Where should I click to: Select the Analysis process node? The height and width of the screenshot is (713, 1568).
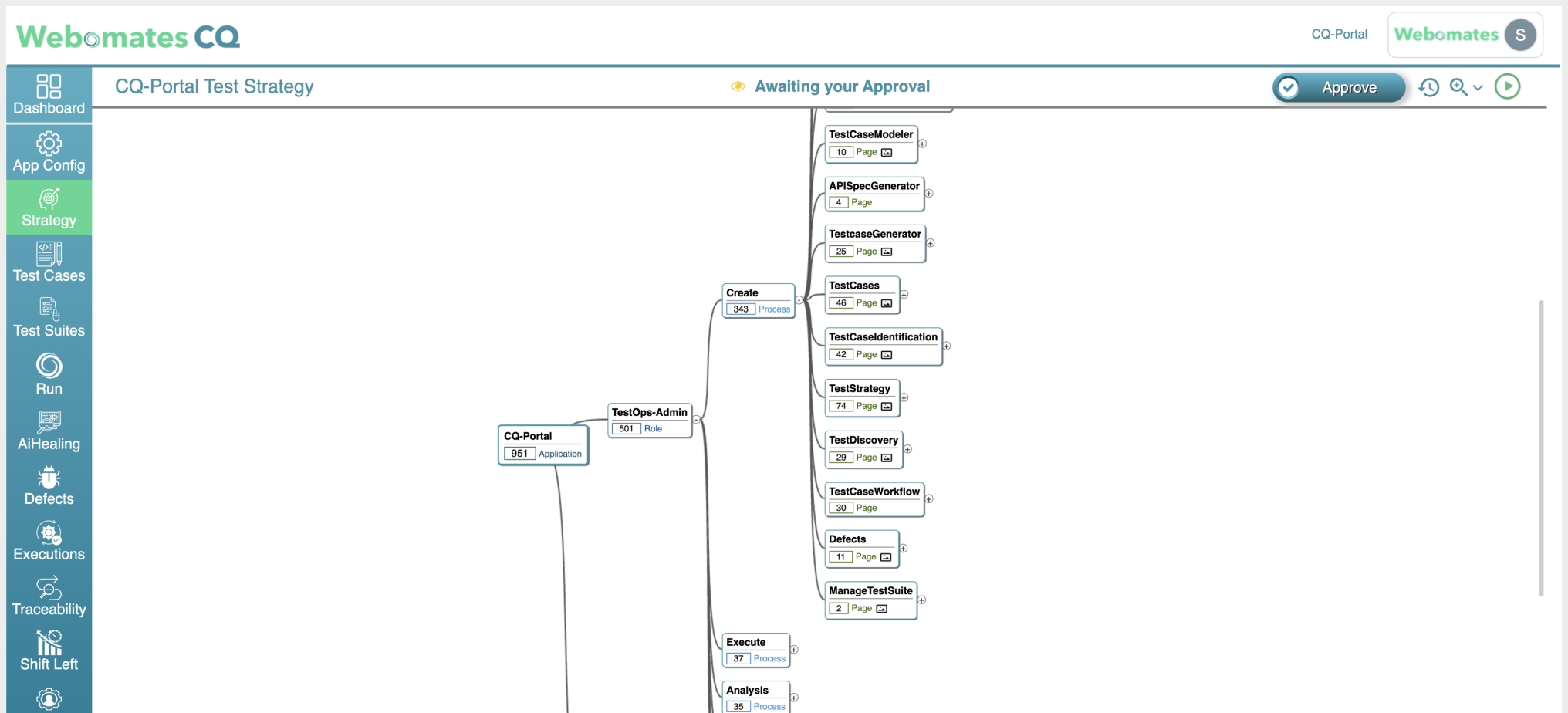pos(756,697)
